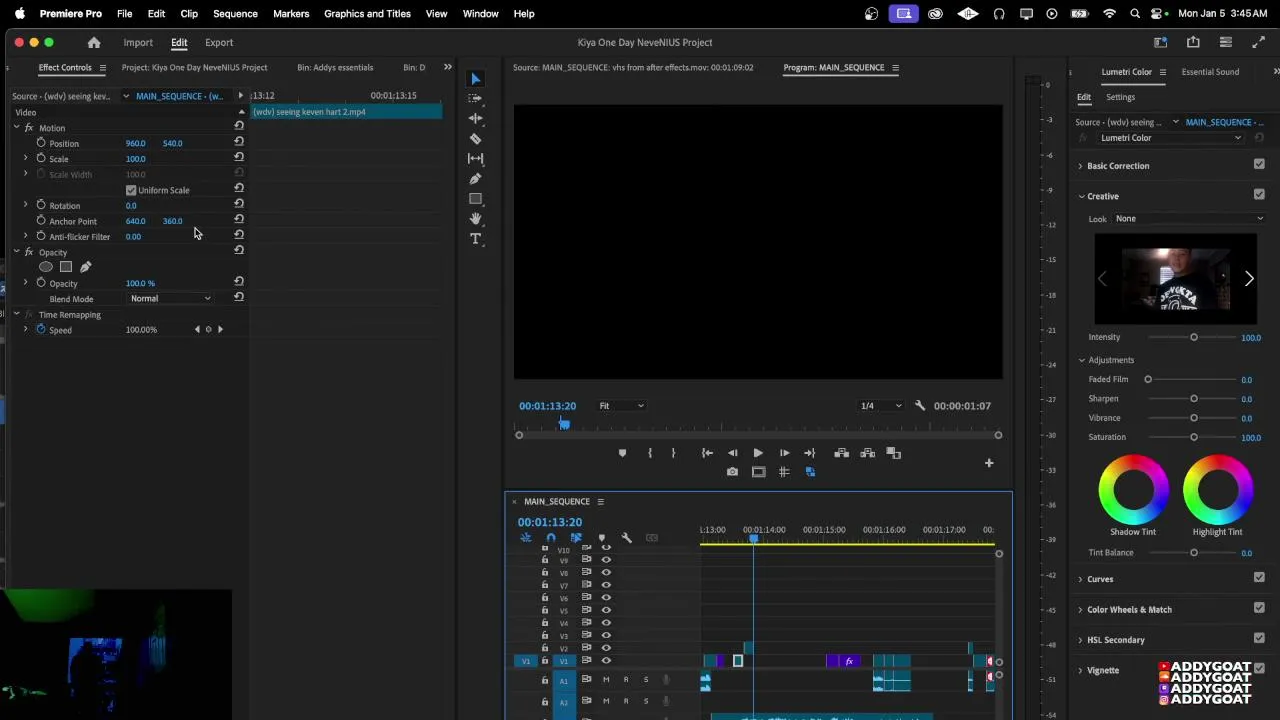Go to Out point
Screen dimensions: 1280x720
(x=809, y=453)
